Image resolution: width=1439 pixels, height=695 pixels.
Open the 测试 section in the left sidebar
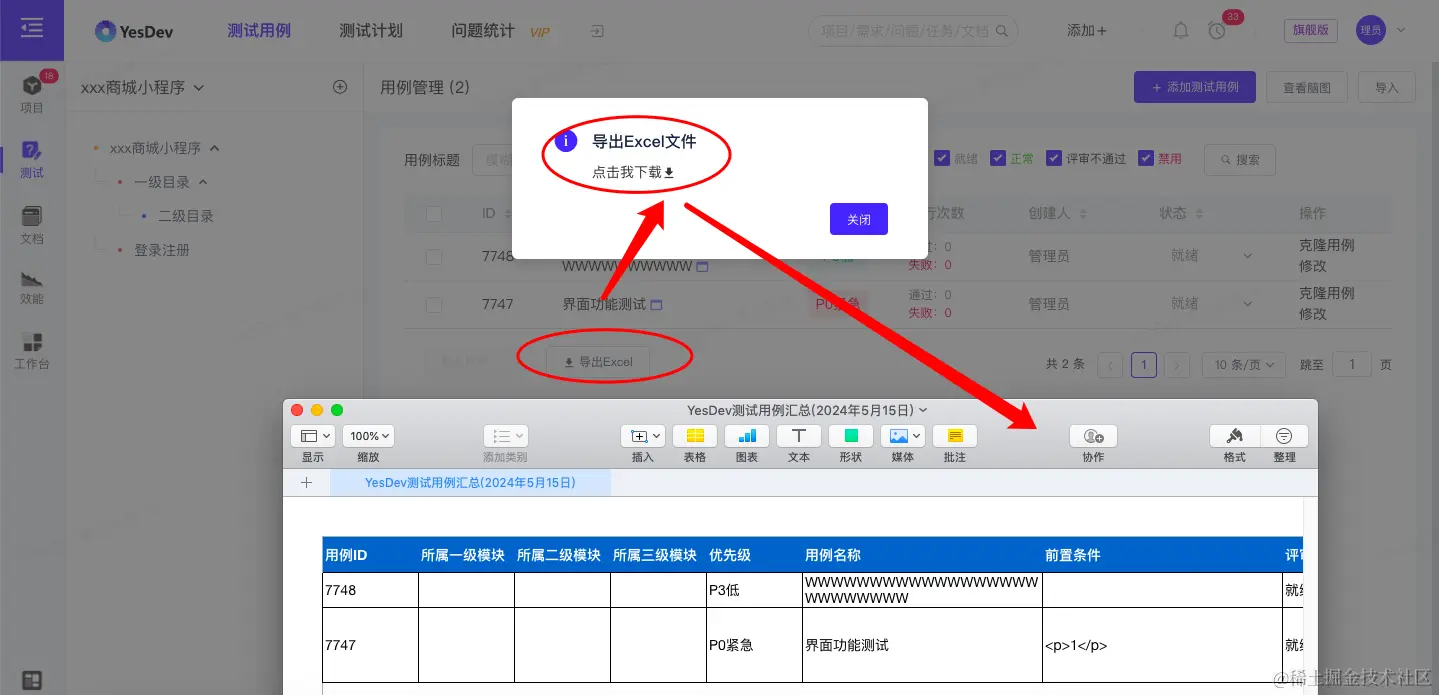point(32,159)
